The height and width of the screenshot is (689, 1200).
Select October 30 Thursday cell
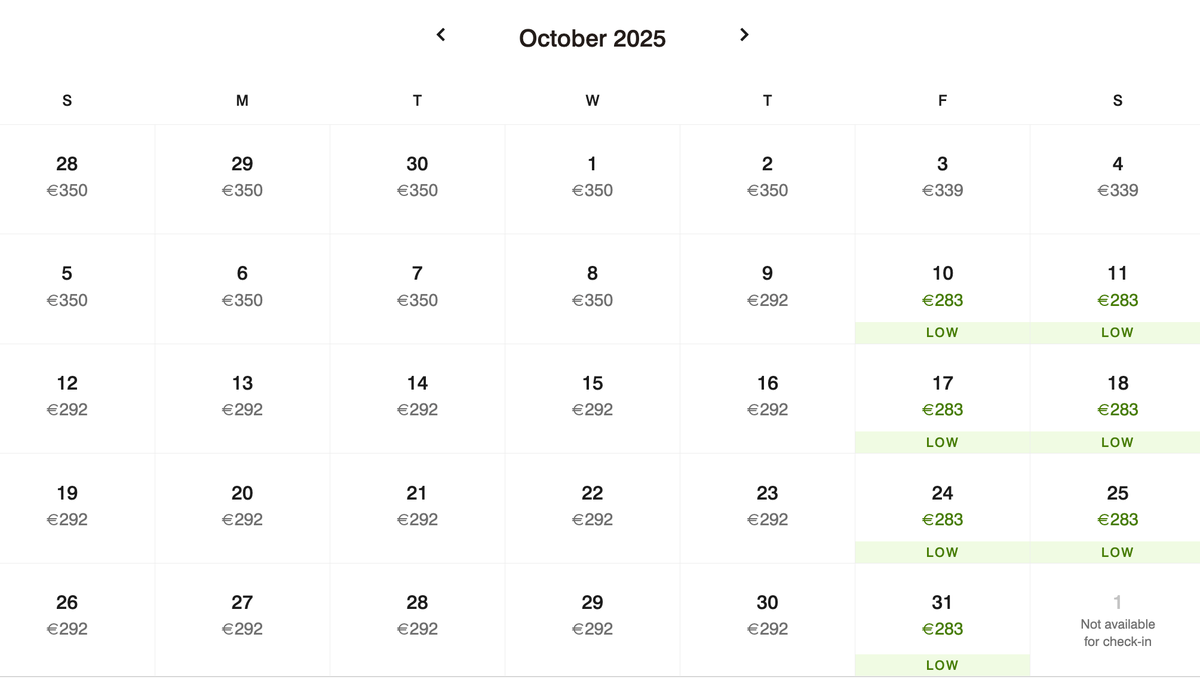[x=767, y=620]
